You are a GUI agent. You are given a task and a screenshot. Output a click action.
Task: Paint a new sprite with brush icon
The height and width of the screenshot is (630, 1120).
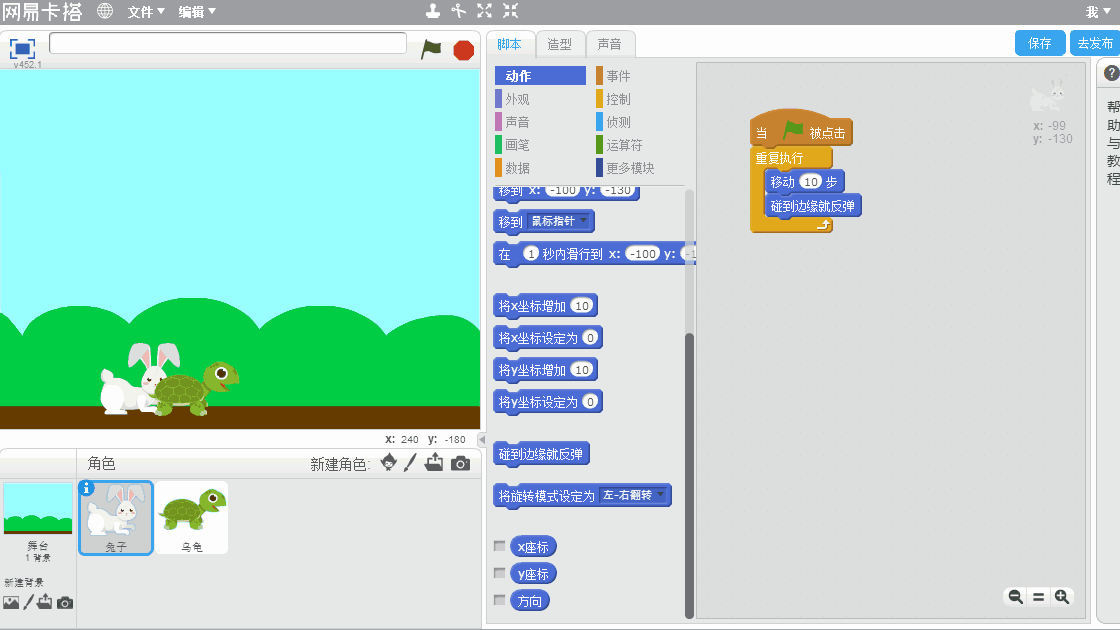(410, 463)
